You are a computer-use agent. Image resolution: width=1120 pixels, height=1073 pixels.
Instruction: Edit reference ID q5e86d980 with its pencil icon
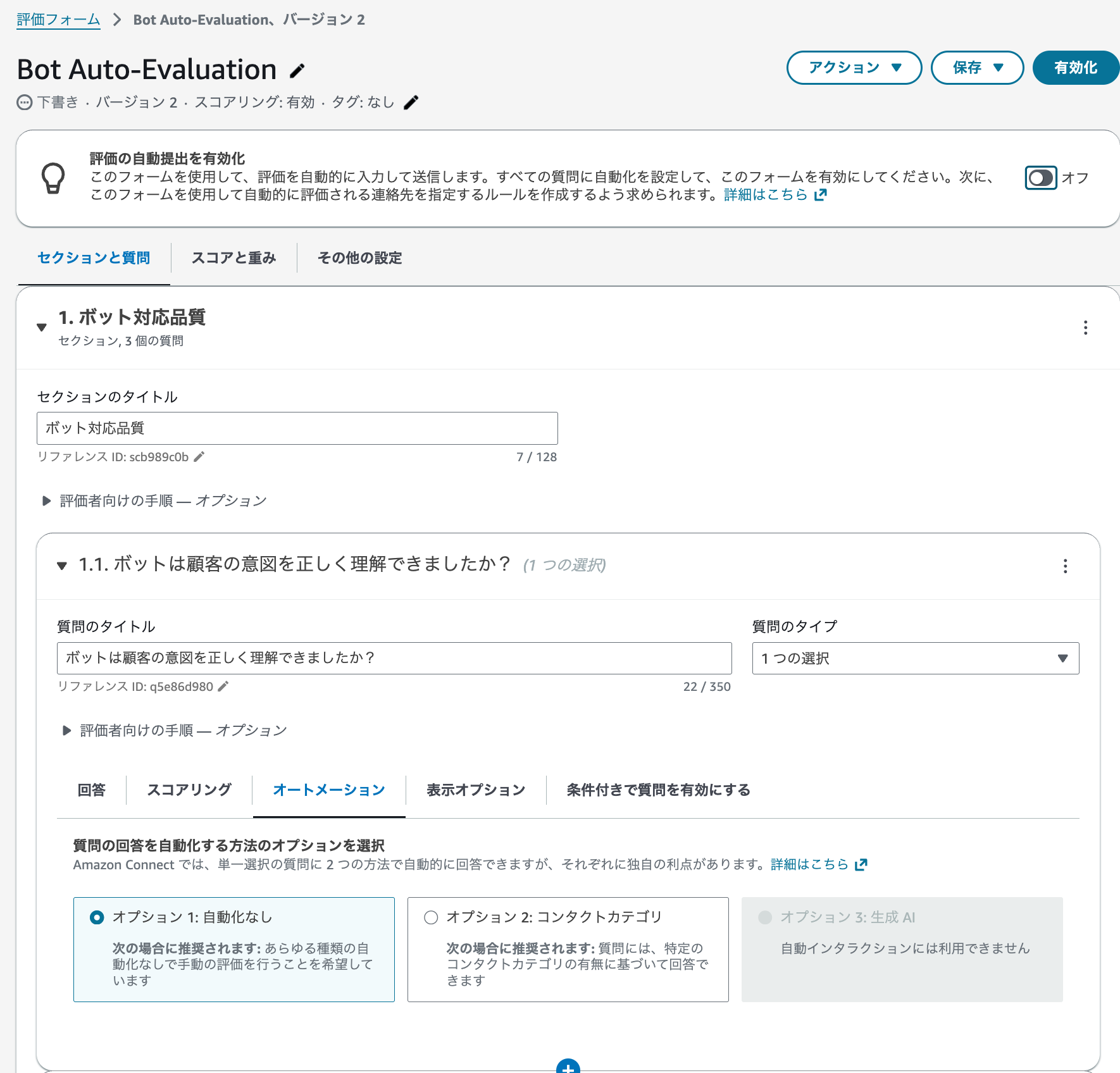pos(222,686)
